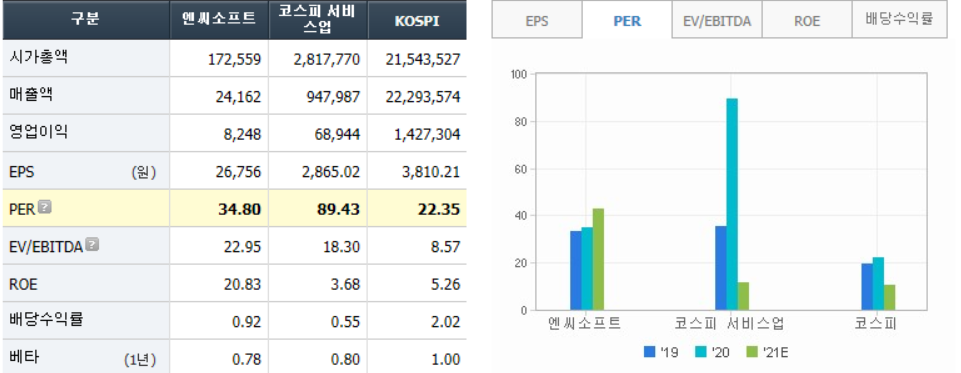The image size is (961, 373).
Task: Click the 베타 value 1.00
Action: tap(447, 360)
